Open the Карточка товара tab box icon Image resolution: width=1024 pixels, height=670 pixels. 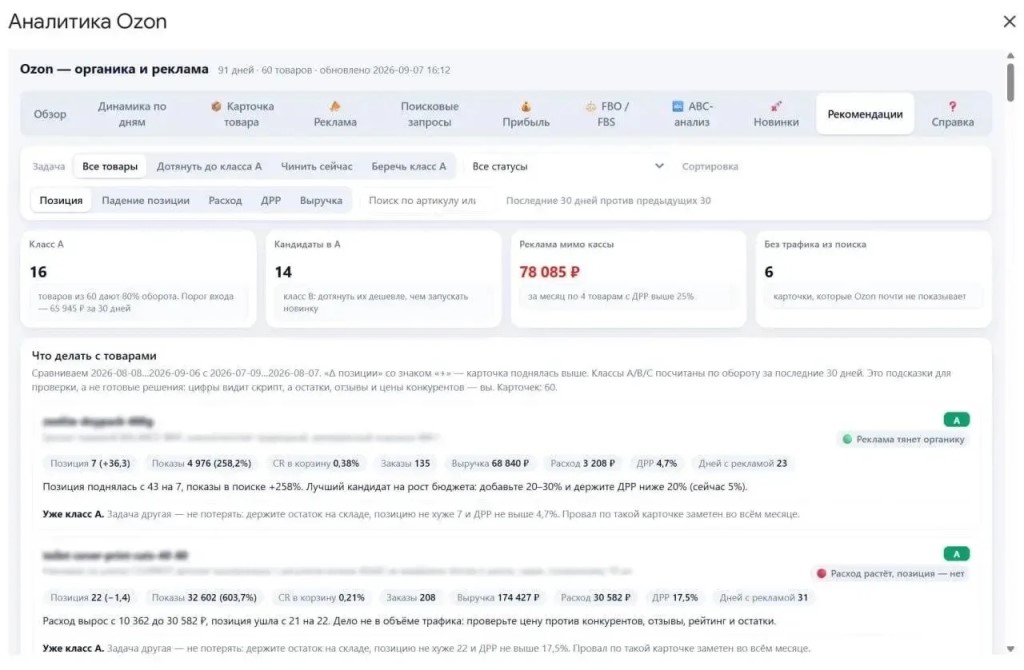(216, 106)
